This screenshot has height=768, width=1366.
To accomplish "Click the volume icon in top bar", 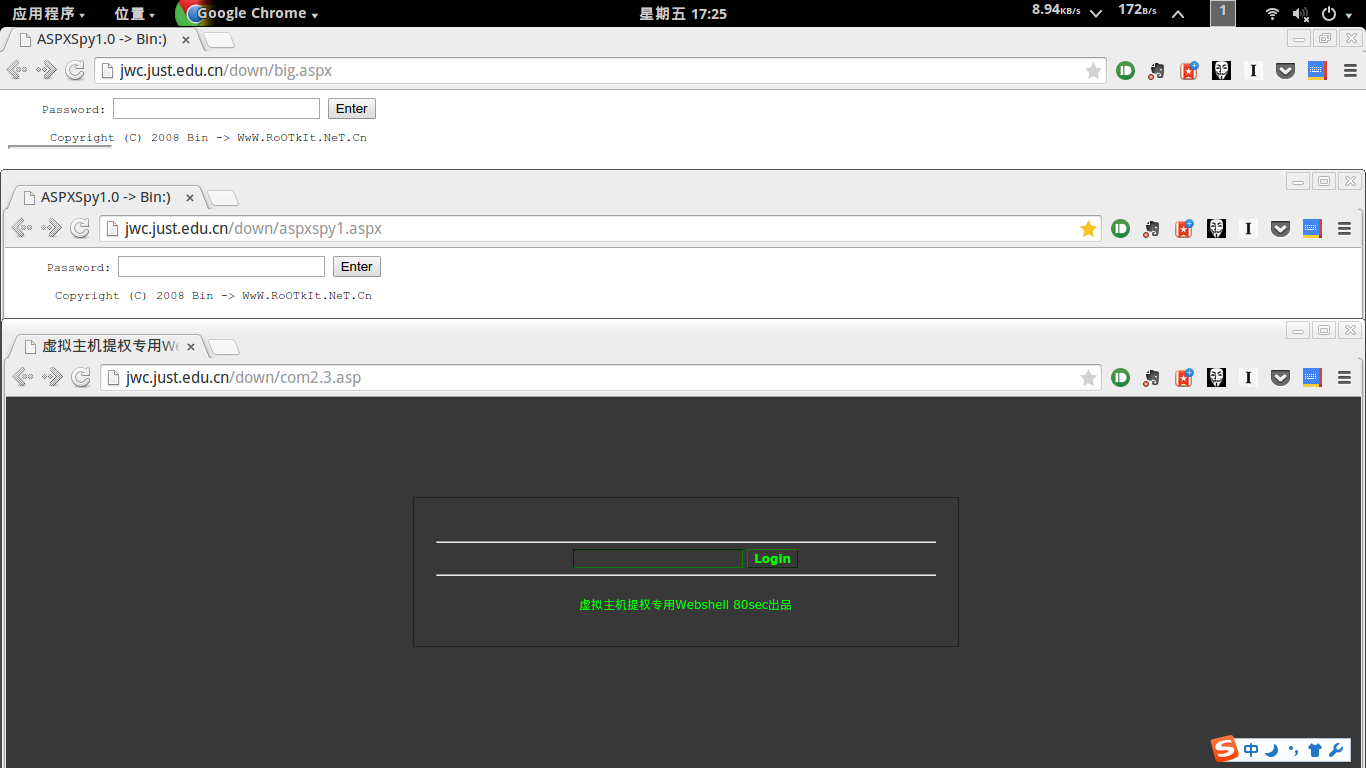I will point(1300,14).
